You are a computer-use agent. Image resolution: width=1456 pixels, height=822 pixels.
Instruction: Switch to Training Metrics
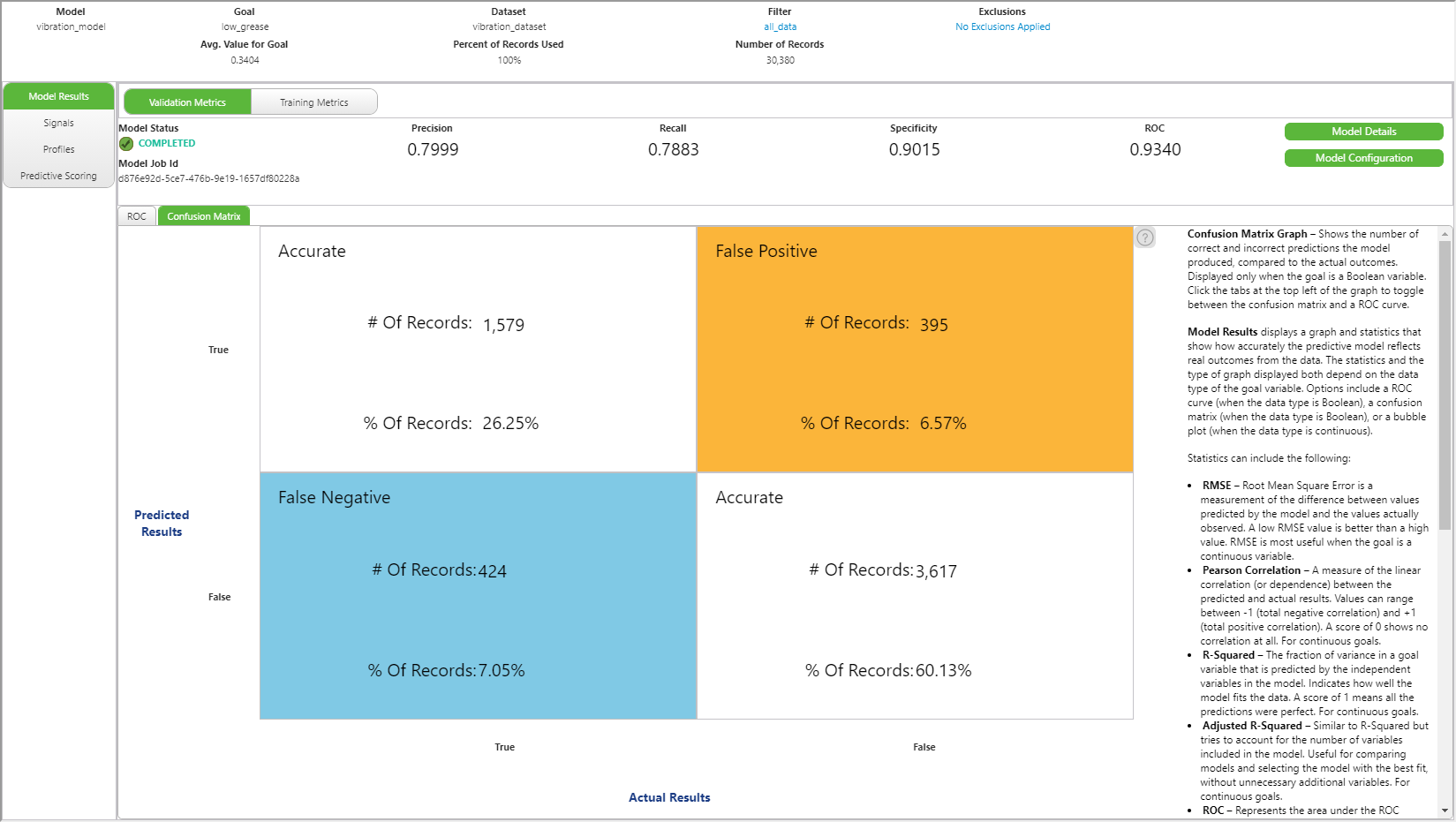[313, 102]
